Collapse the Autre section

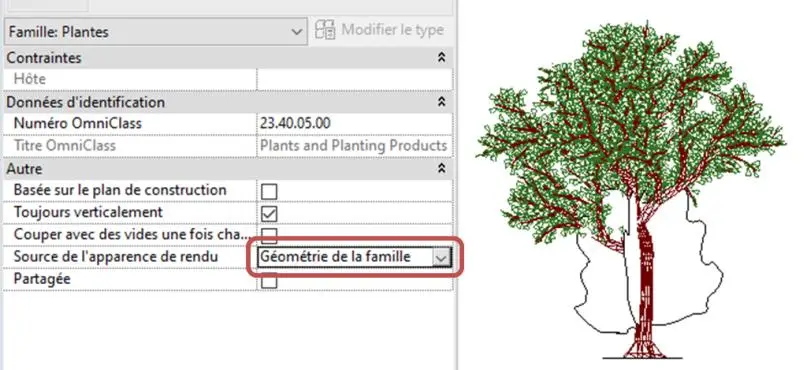[442, 168]
